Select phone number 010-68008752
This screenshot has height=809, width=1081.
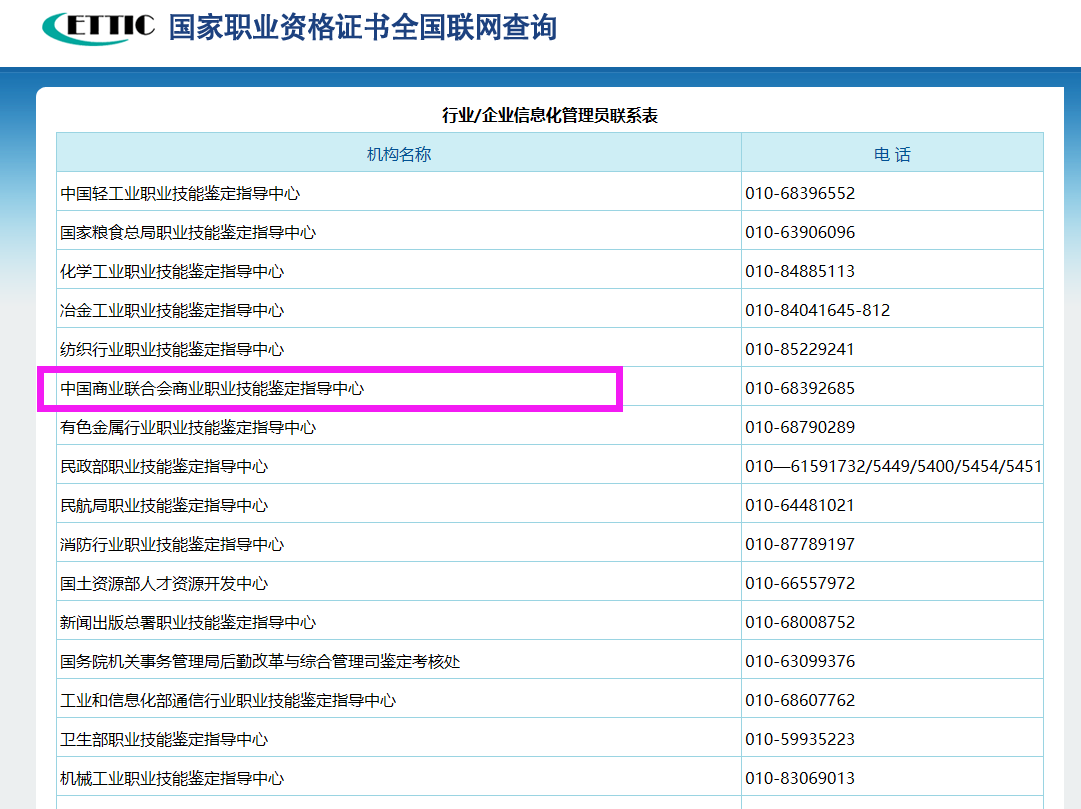[x=800, y=622]
